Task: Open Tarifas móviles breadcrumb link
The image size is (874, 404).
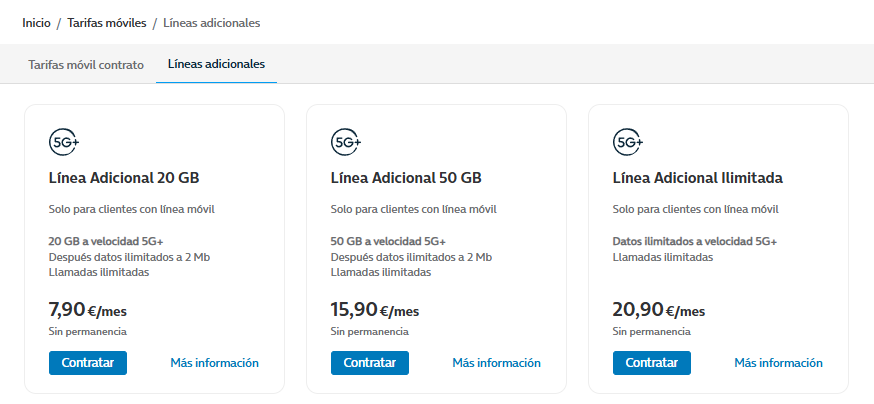Action: coord(106,22)
